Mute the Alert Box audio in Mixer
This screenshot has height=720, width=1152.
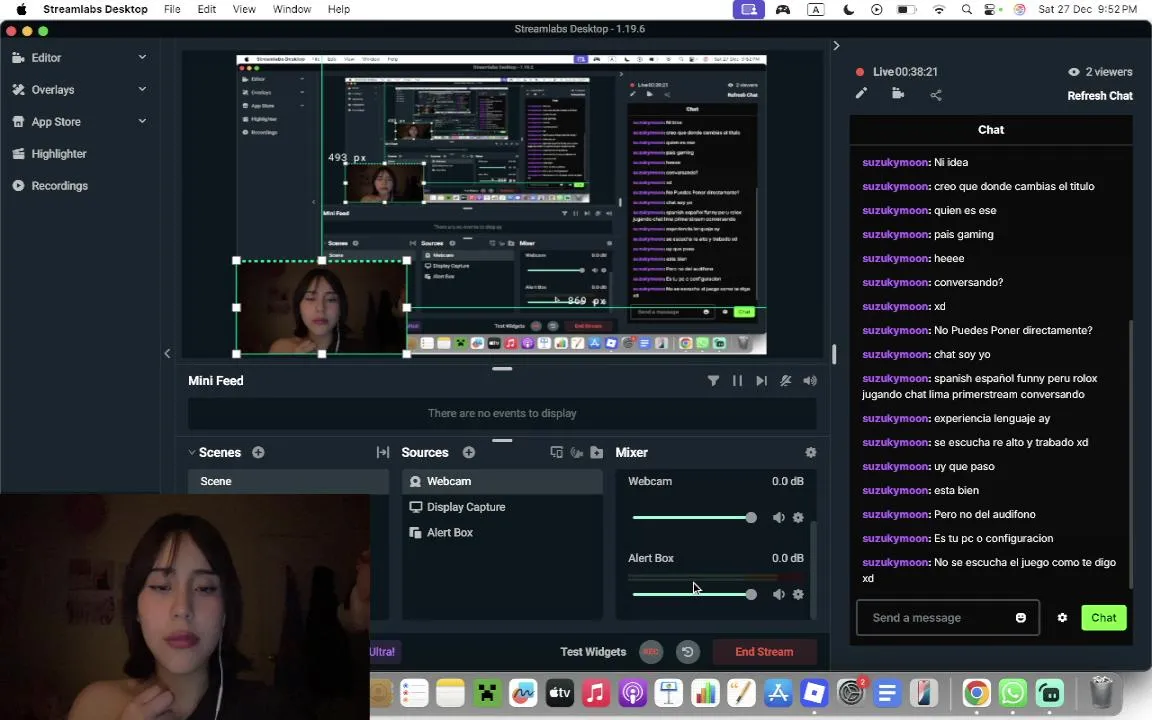coord(779,594)
